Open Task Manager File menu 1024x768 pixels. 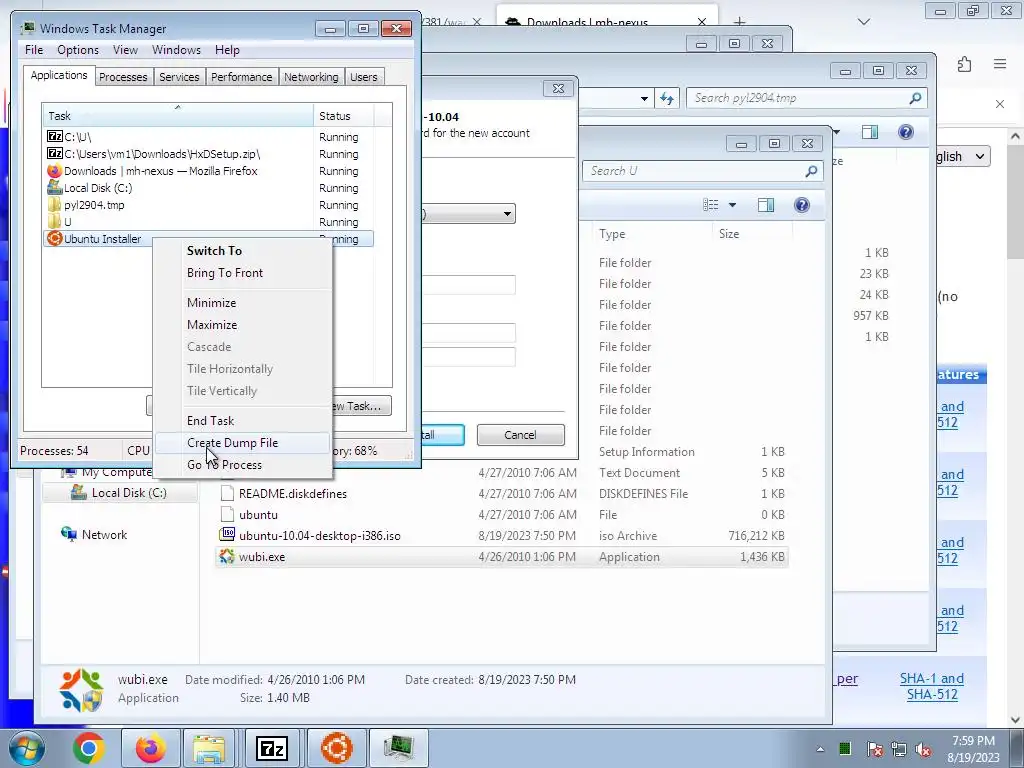click(34, 50)
